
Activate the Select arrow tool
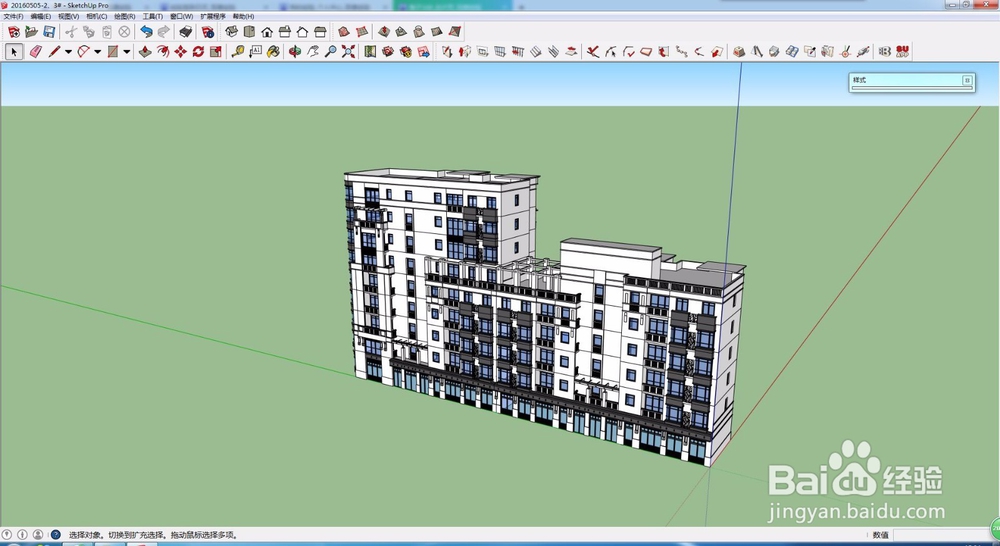point(13,52)
